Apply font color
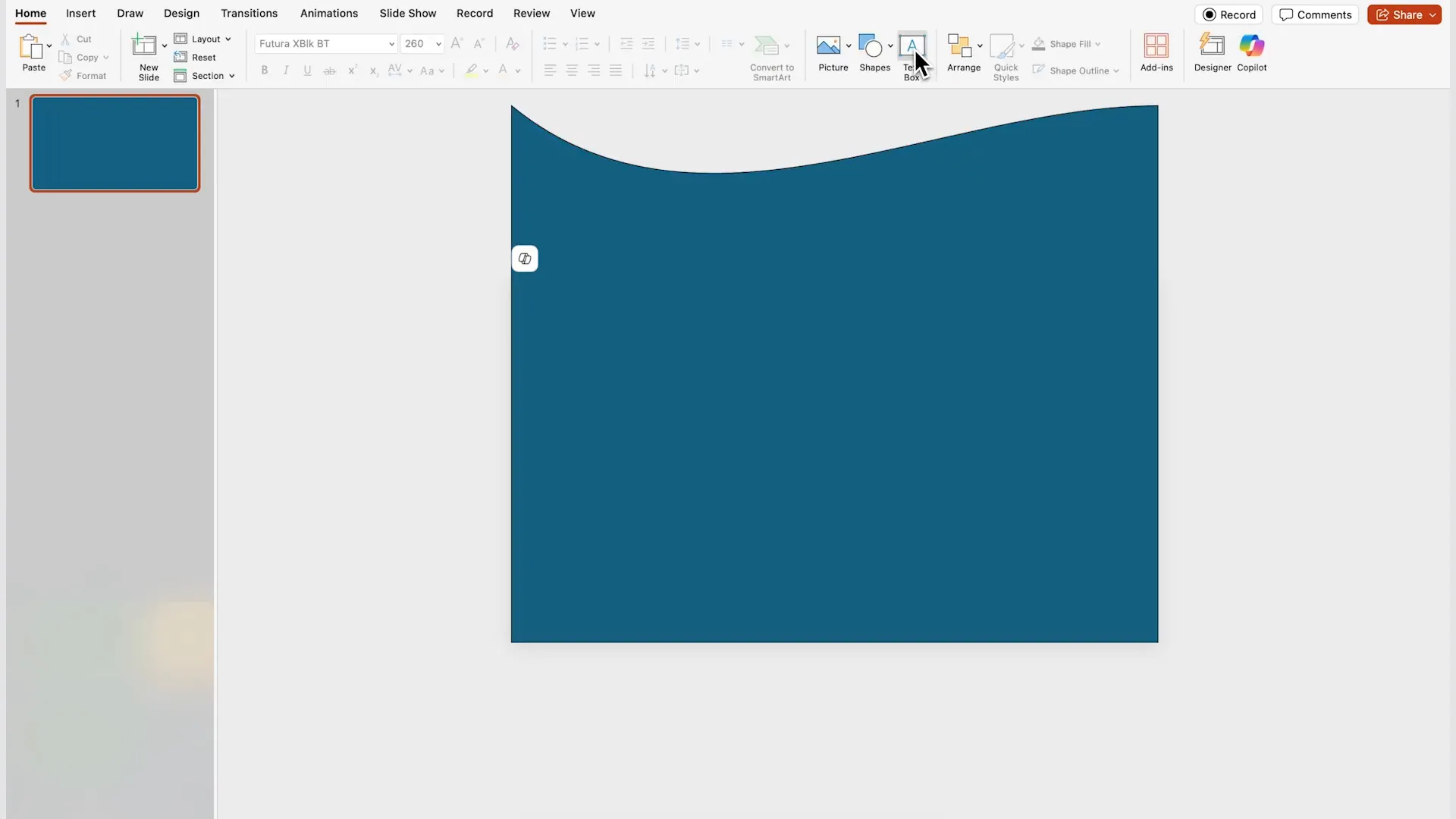The height and width of the screenshot is (819, 1456). click(x=503, y=71)
